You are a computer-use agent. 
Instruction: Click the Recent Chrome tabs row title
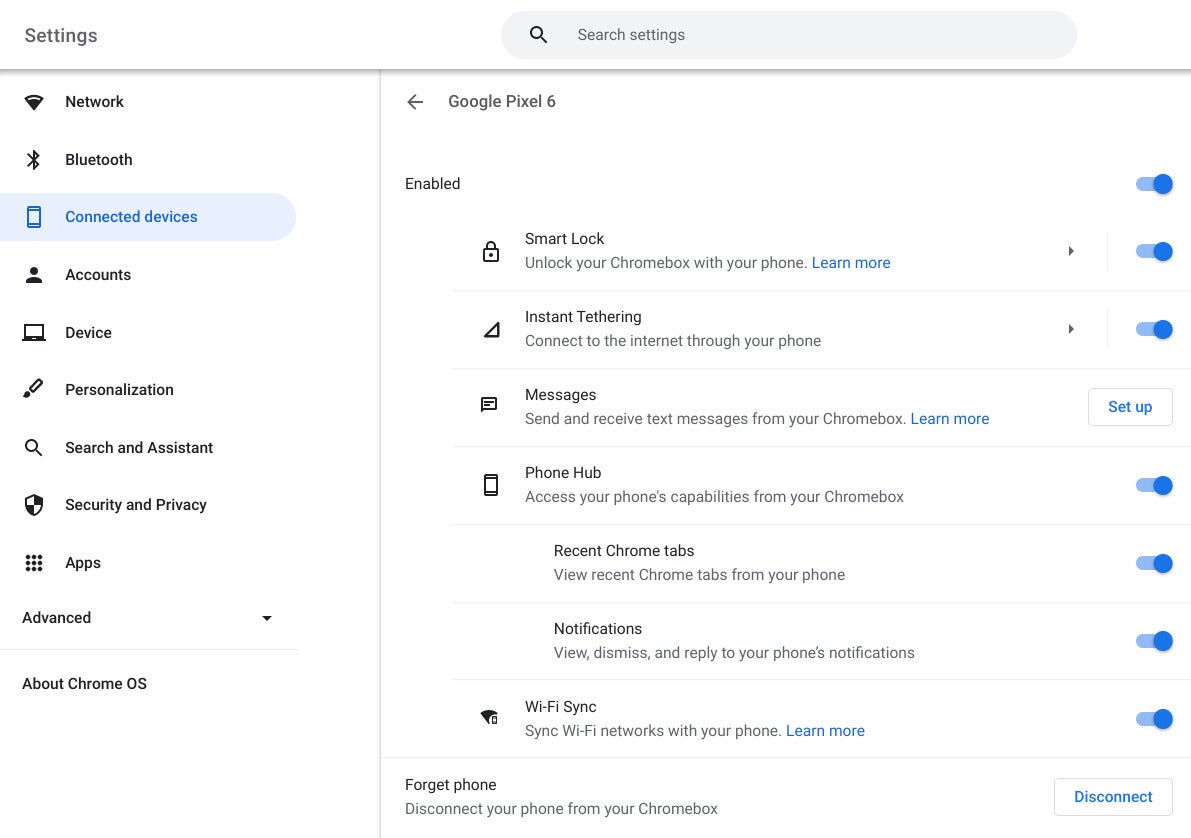(x=624, y=551)
